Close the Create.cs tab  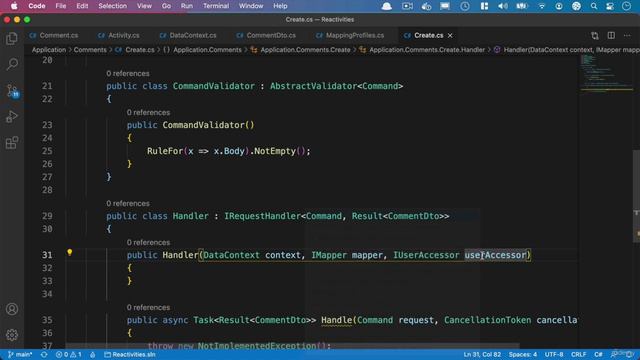coord(450,36)
